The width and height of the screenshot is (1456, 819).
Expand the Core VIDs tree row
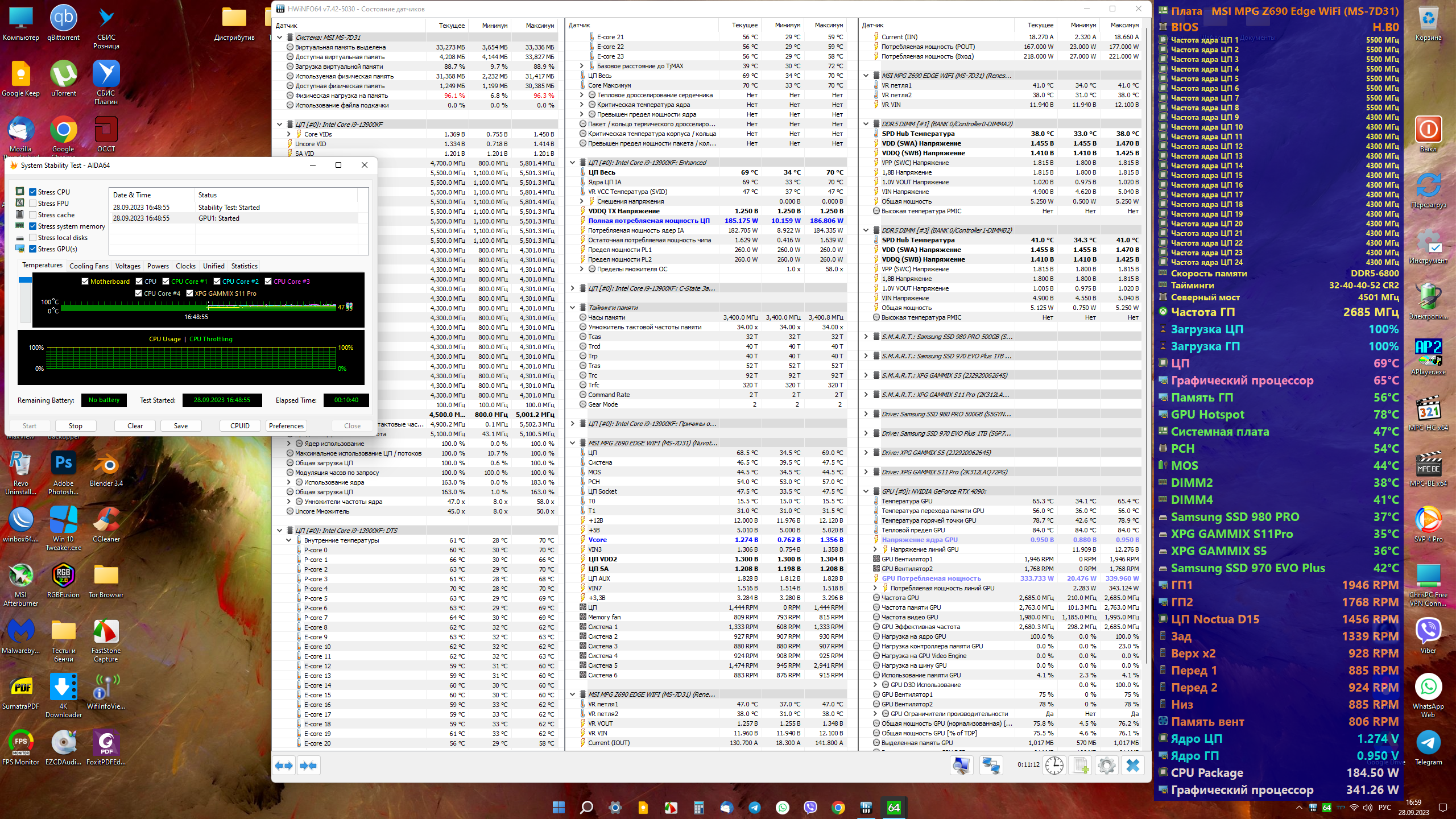click(x=289, y=134)
